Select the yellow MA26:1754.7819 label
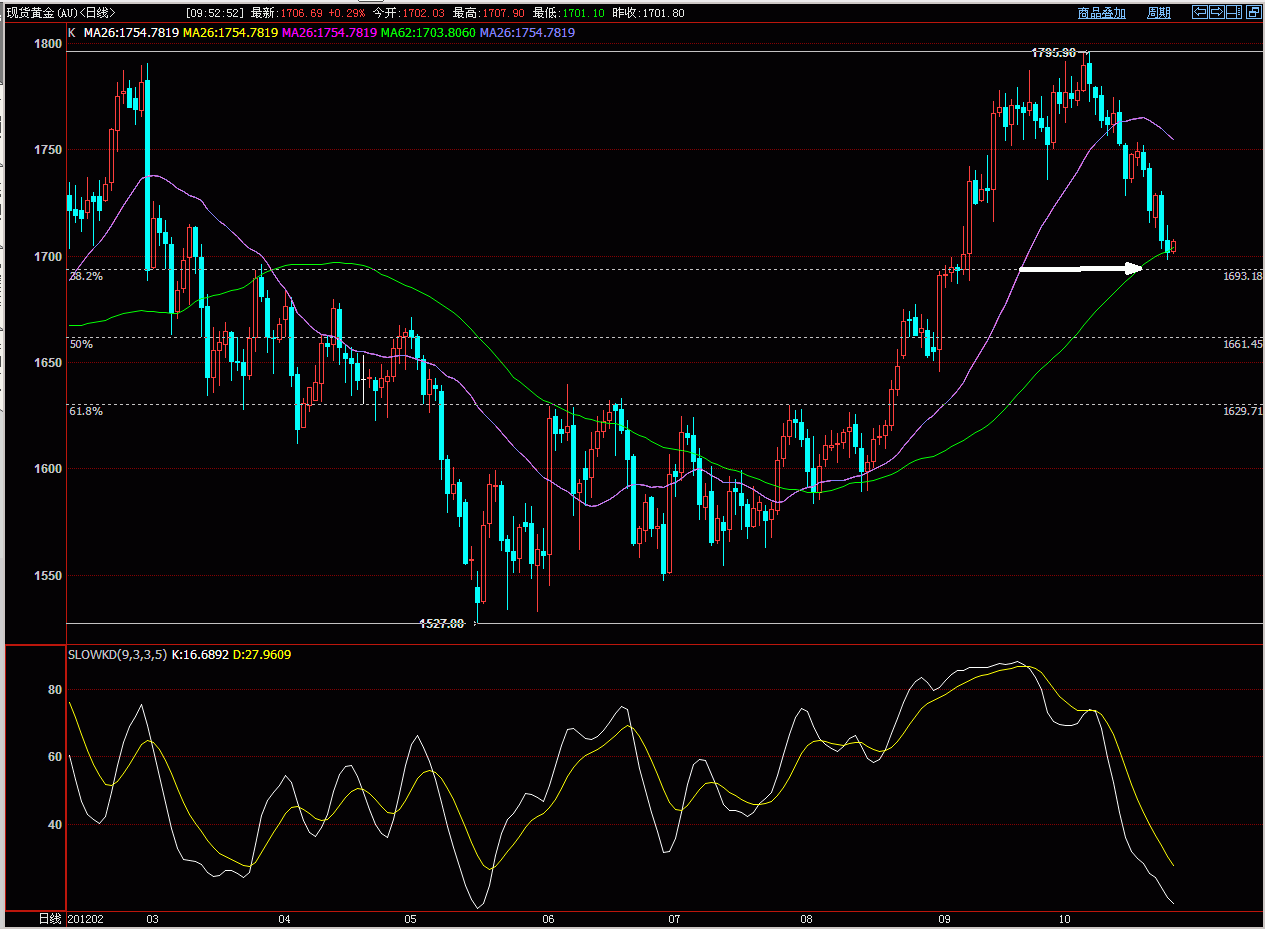Viewport: 1265px width, 929px height. pyautogui.click(x=230, y=32)
